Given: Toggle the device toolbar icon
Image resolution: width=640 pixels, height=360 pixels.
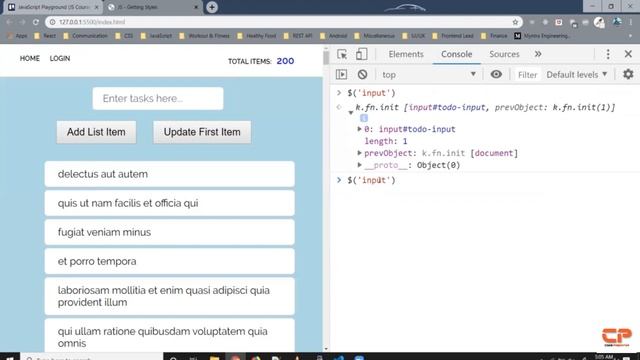Looking at the screenshot, I should point(361,54).
